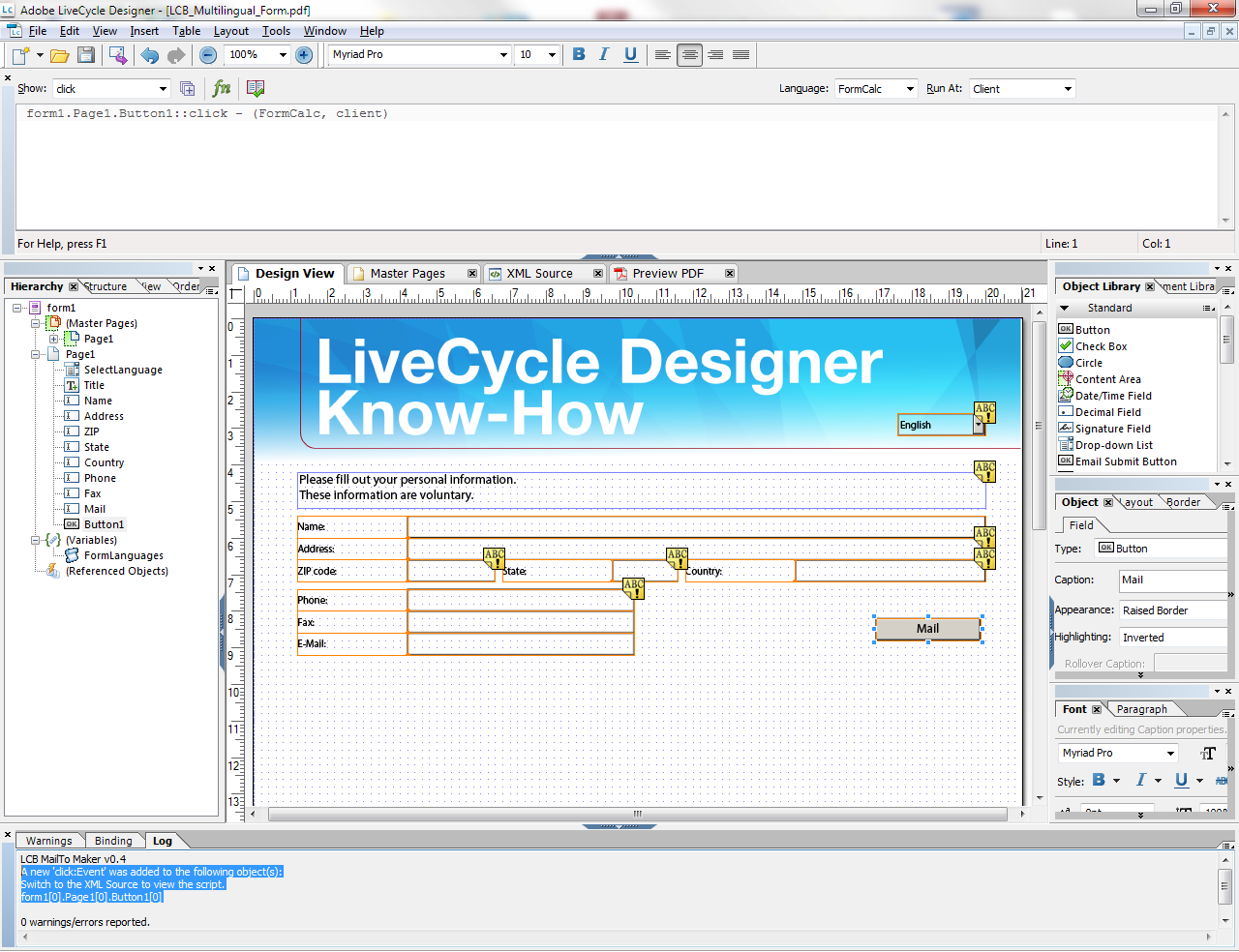
Task: Click the Name input field on the form
Action: 696,526
